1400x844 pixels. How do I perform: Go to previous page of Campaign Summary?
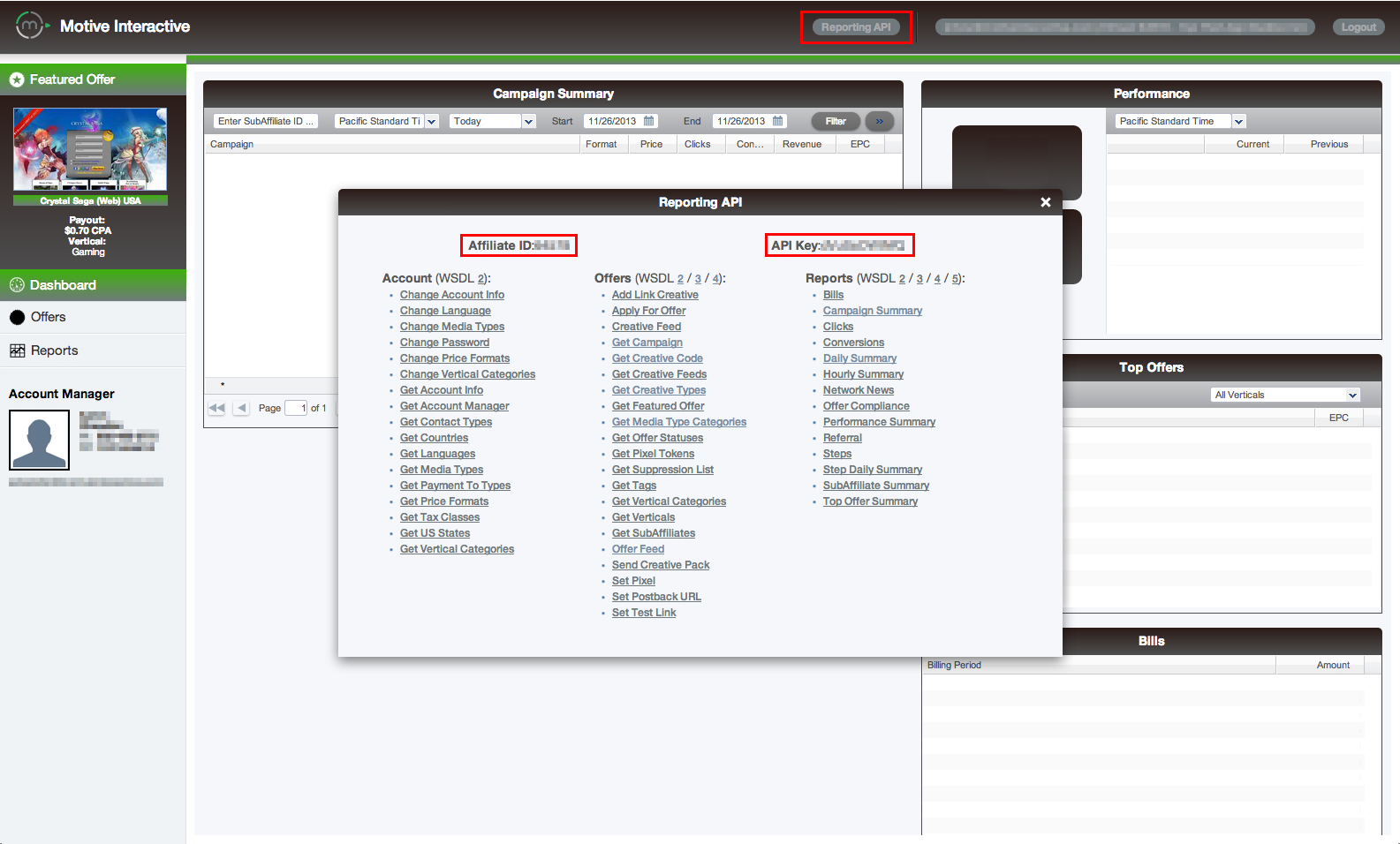click(x=241, y=408)
